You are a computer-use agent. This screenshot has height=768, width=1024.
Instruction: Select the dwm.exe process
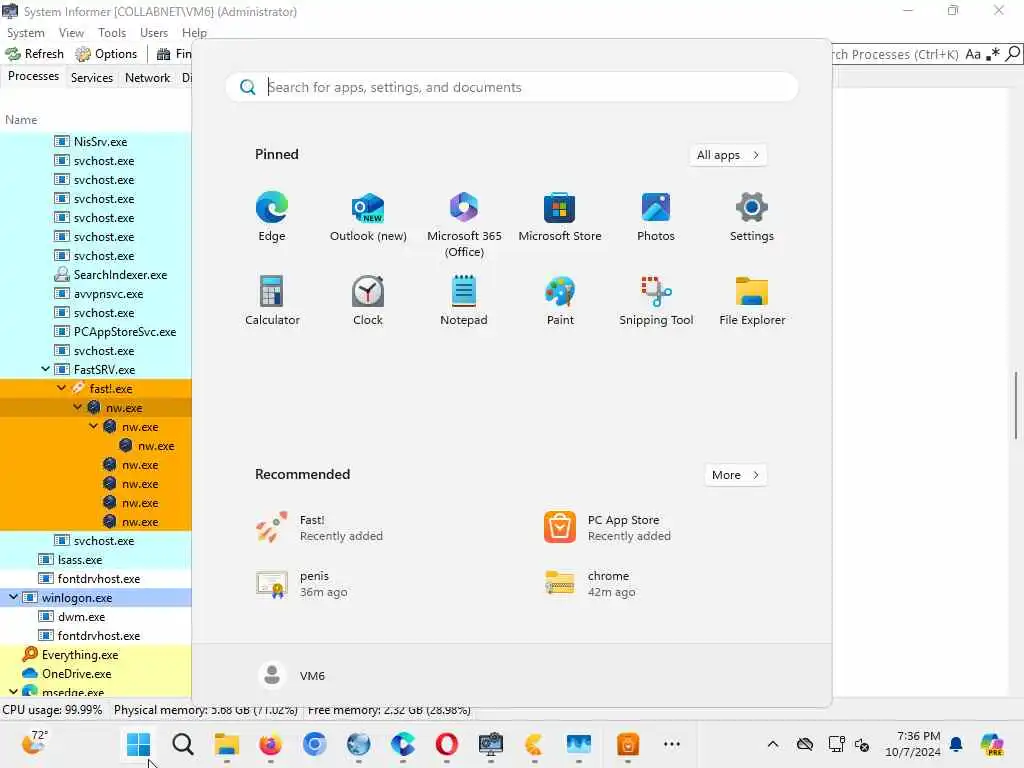[x=96, y=616]
